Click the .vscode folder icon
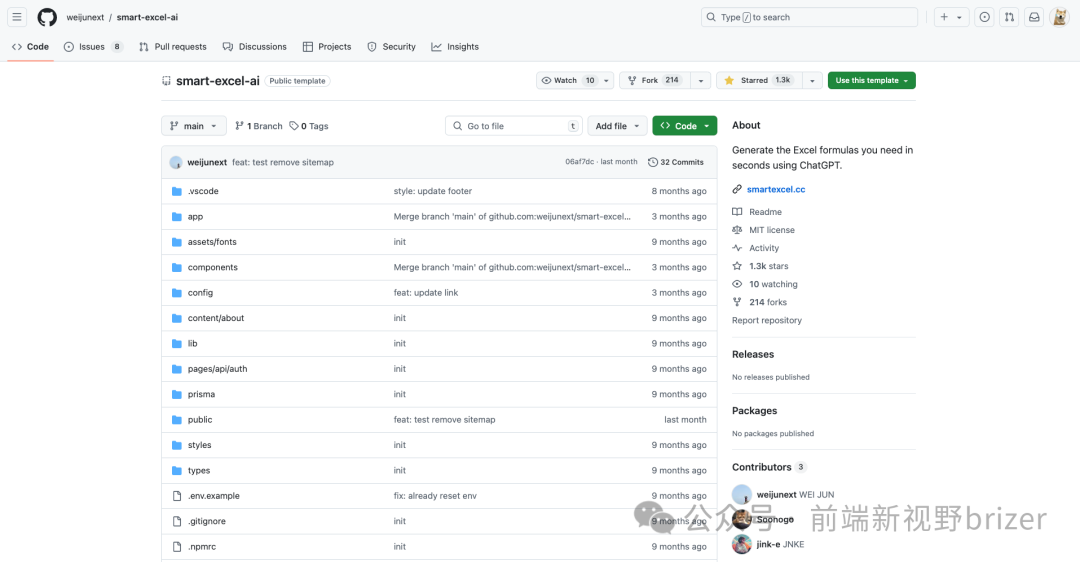 (x=177, y=191)
